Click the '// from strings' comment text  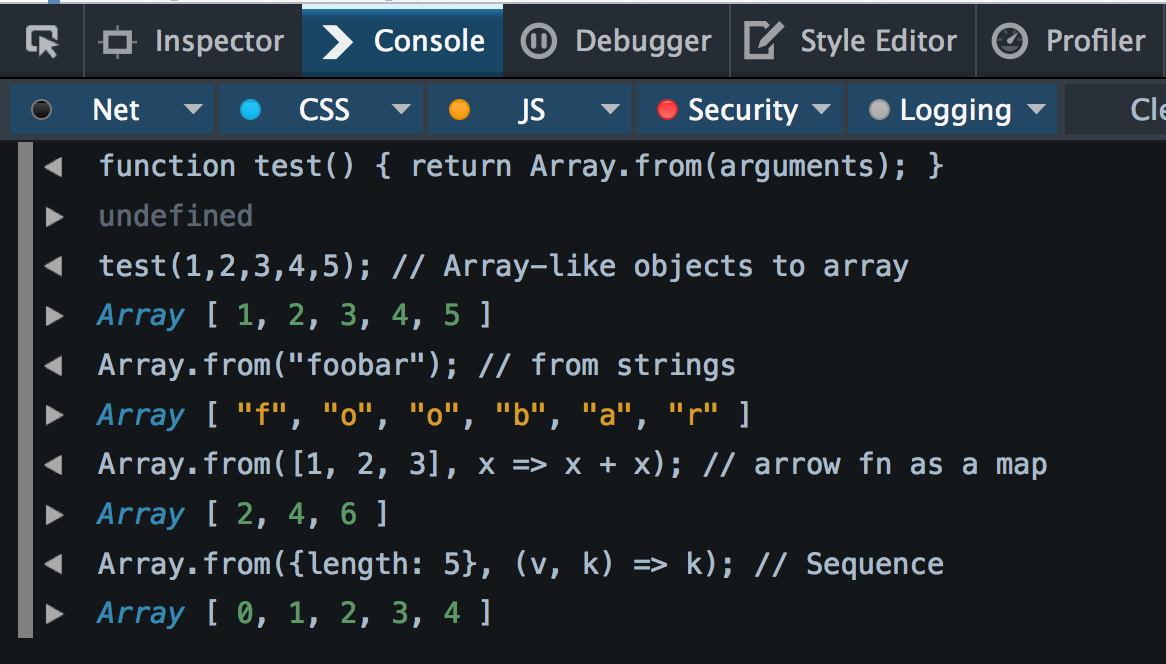[x=607, y=366]
